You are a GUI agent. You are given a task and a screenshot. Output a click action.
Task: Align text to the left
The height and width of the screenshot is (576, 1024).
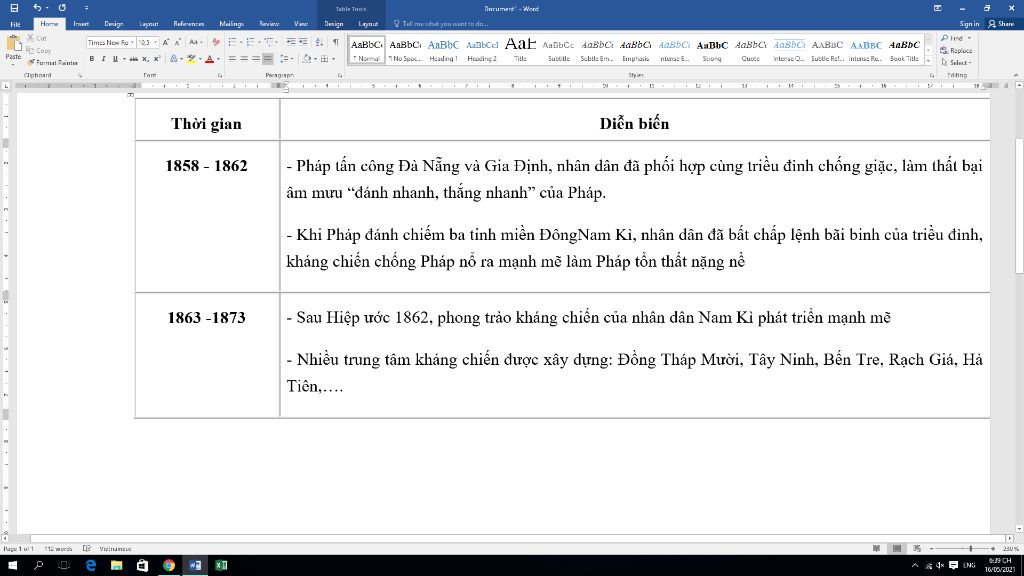coord(232,59)
